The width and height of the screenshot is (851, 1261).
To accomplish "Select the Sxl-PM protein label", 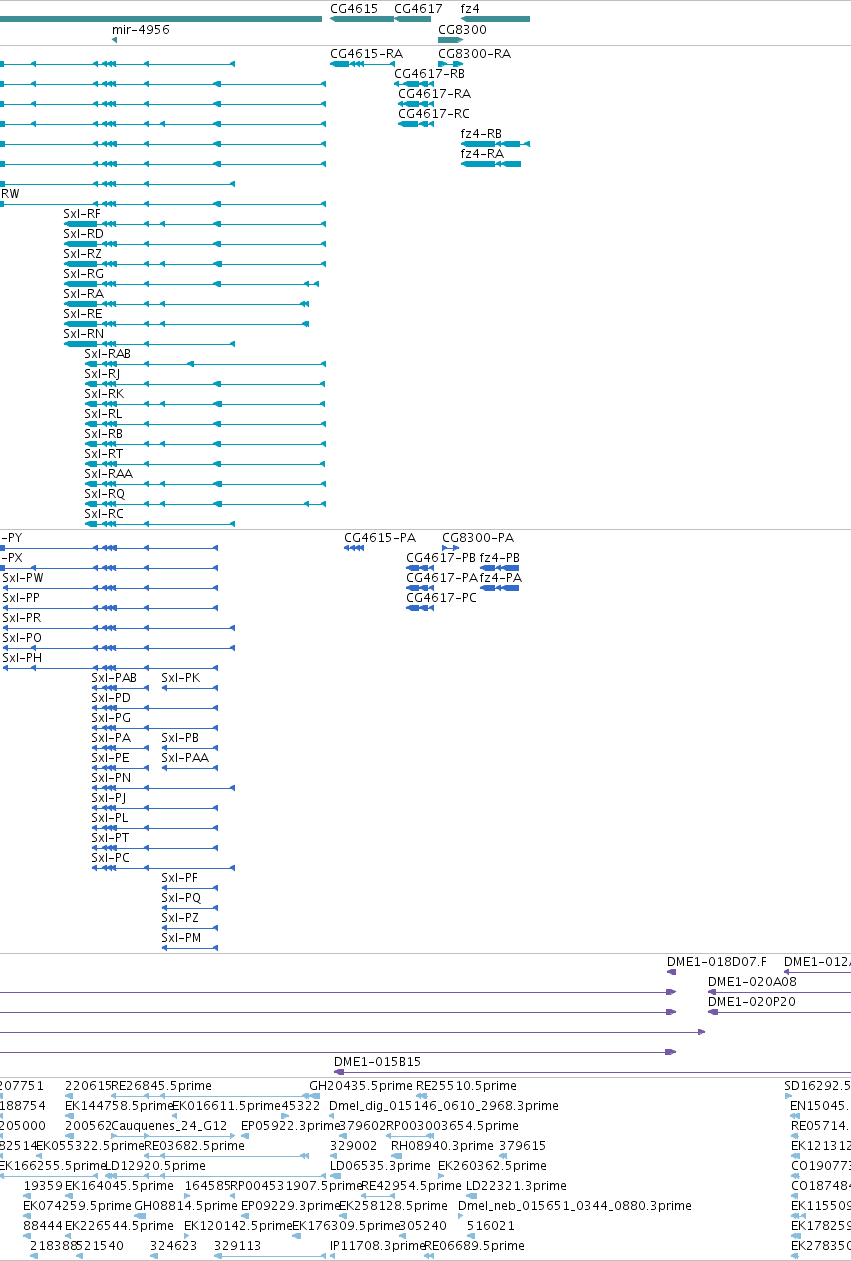I will pos(181,938).
